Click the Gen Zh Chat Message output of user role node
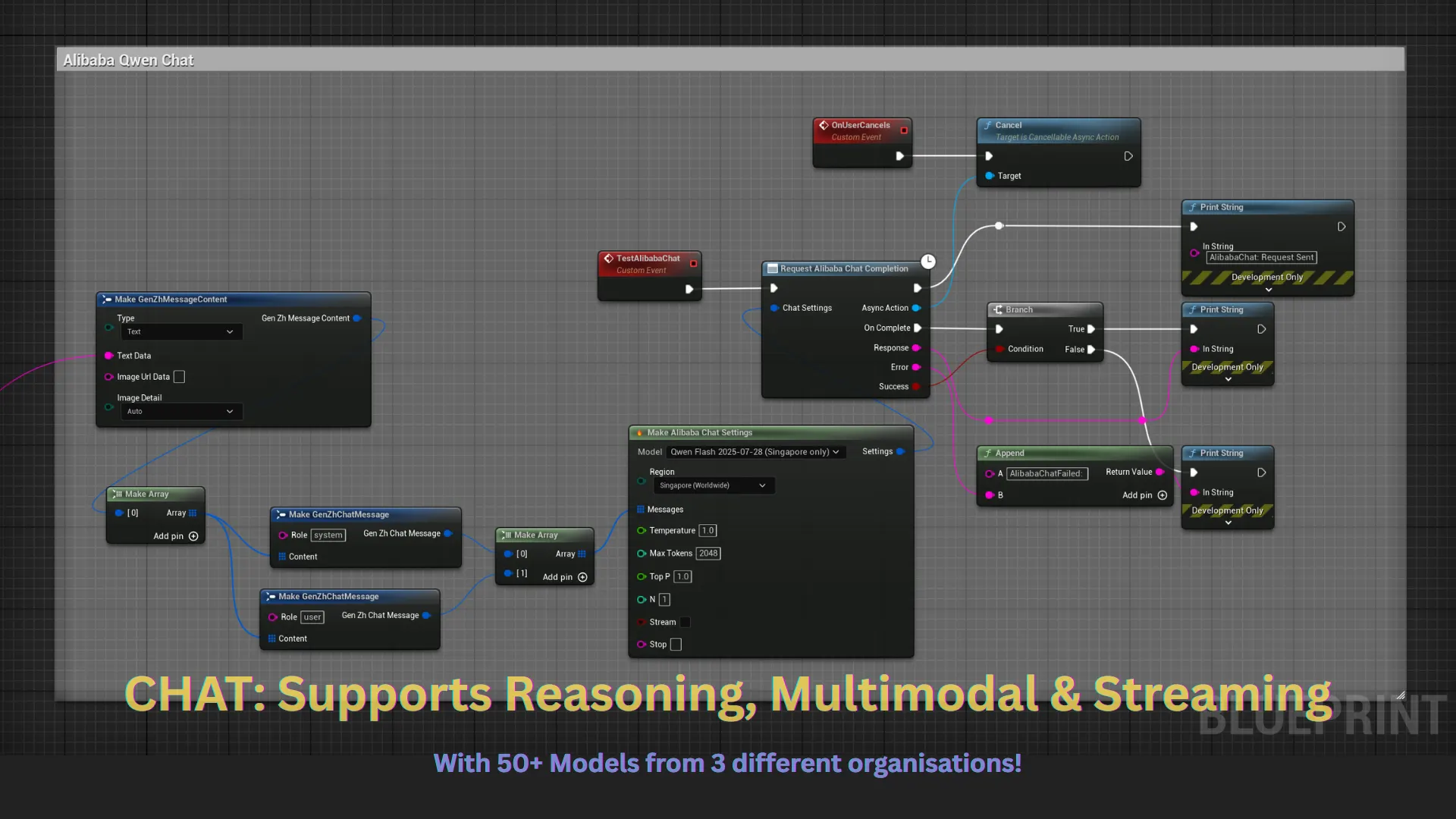 (x=426, y=615)
